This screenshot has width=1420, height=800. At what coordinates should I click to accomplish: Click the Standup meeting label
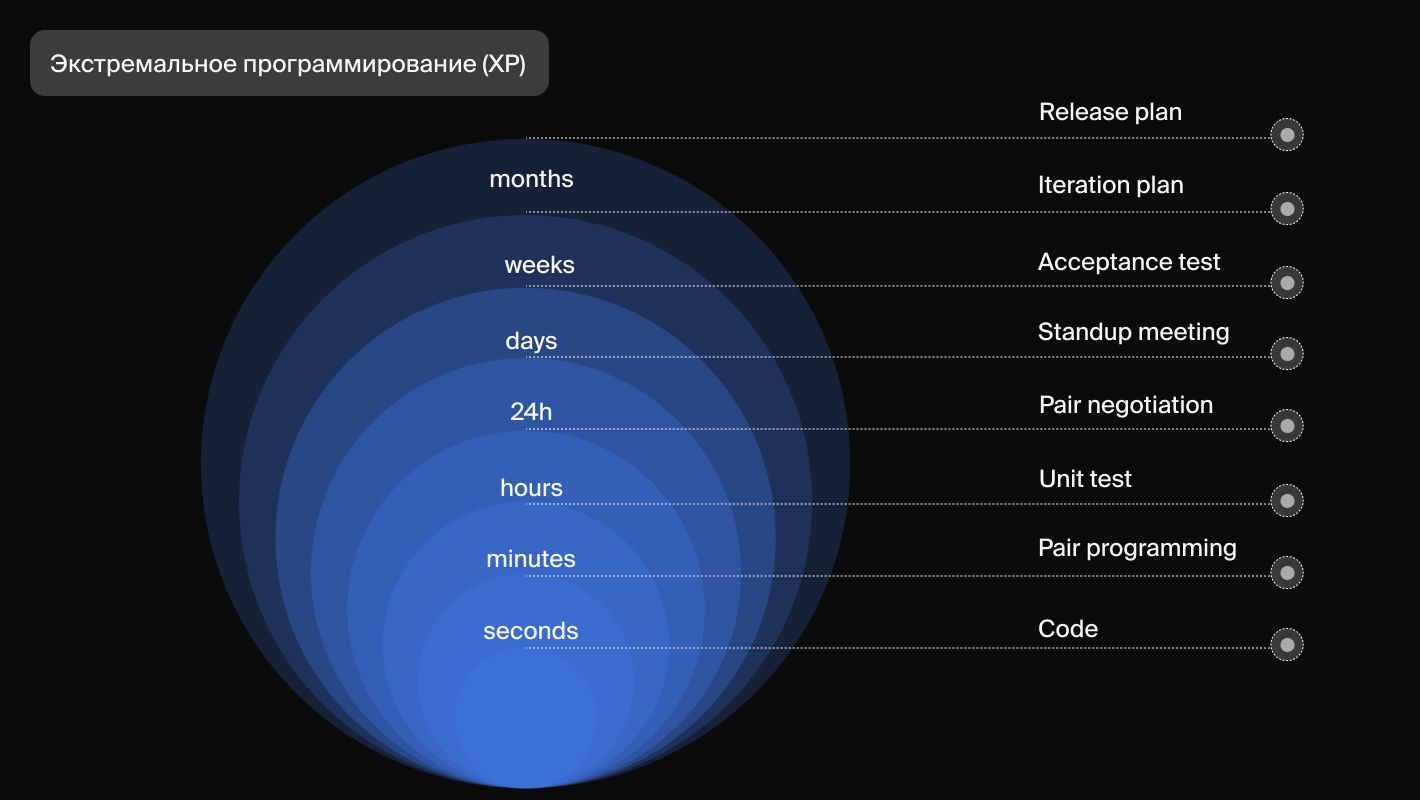pos(1133,332)
